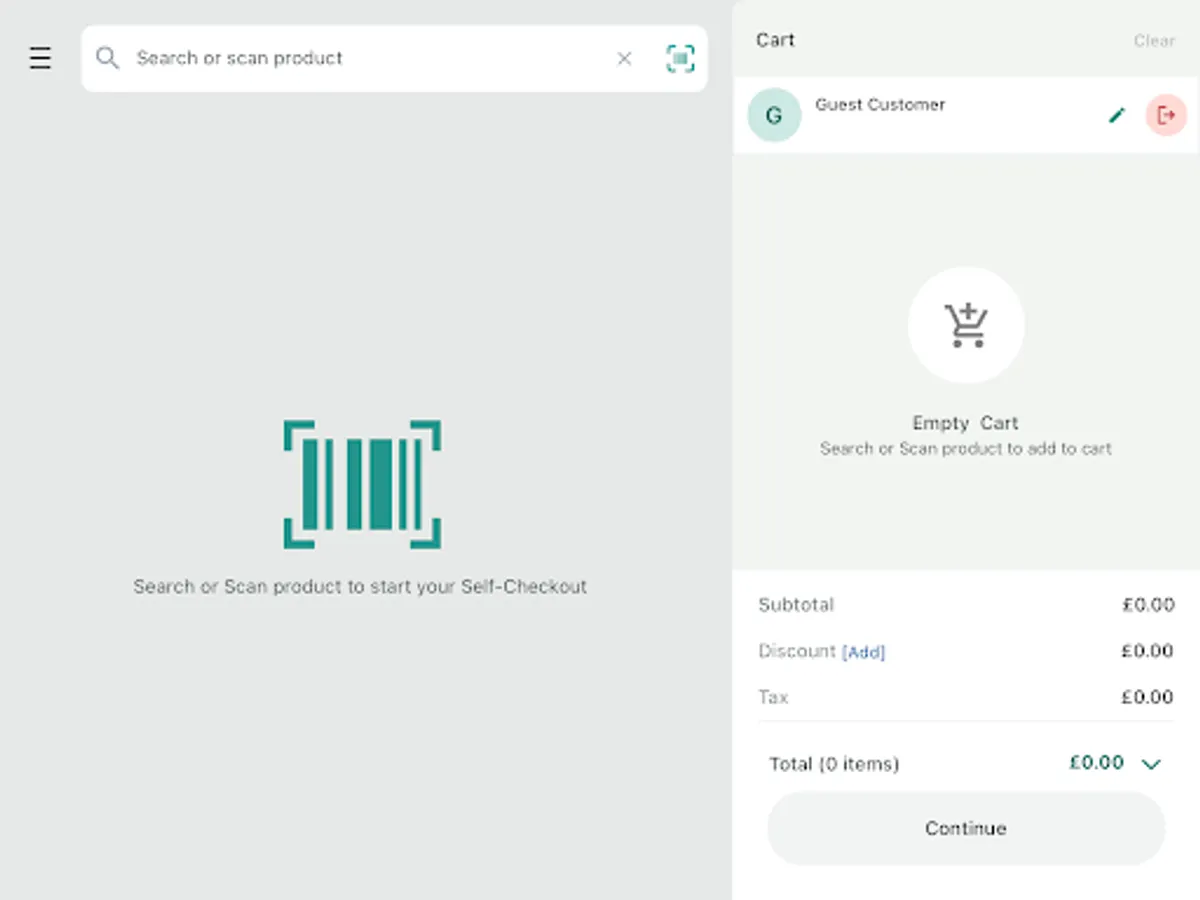The height and width of the screenshot is (900, 1200).
Task: Open the barcode scanner
Action: click(680, 59)
